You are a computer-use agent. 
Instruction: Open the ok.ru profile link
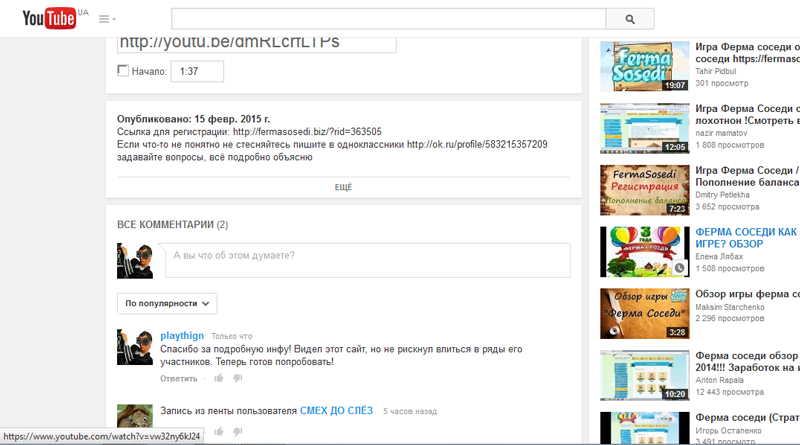(477, 144)
